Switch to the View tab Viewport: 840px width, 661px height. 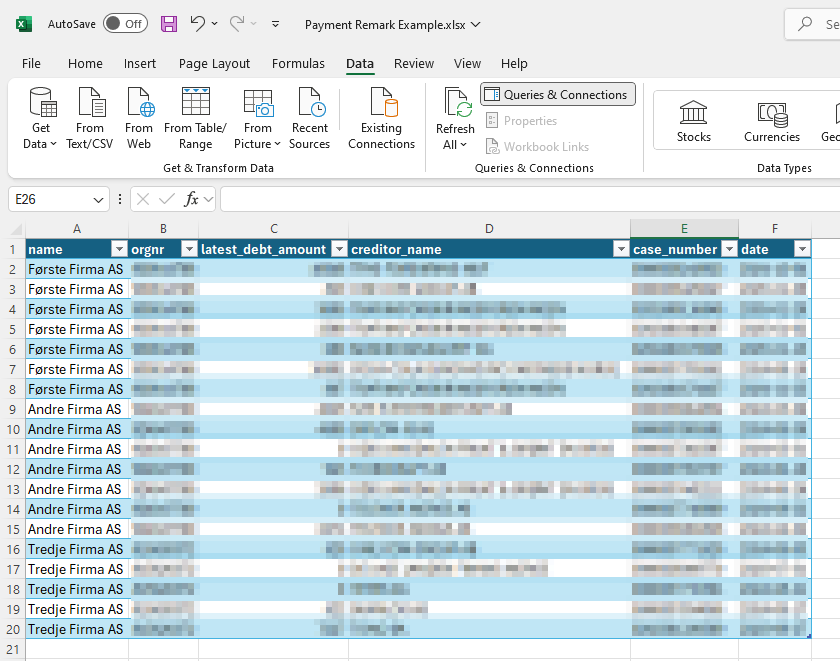point(467,63)
